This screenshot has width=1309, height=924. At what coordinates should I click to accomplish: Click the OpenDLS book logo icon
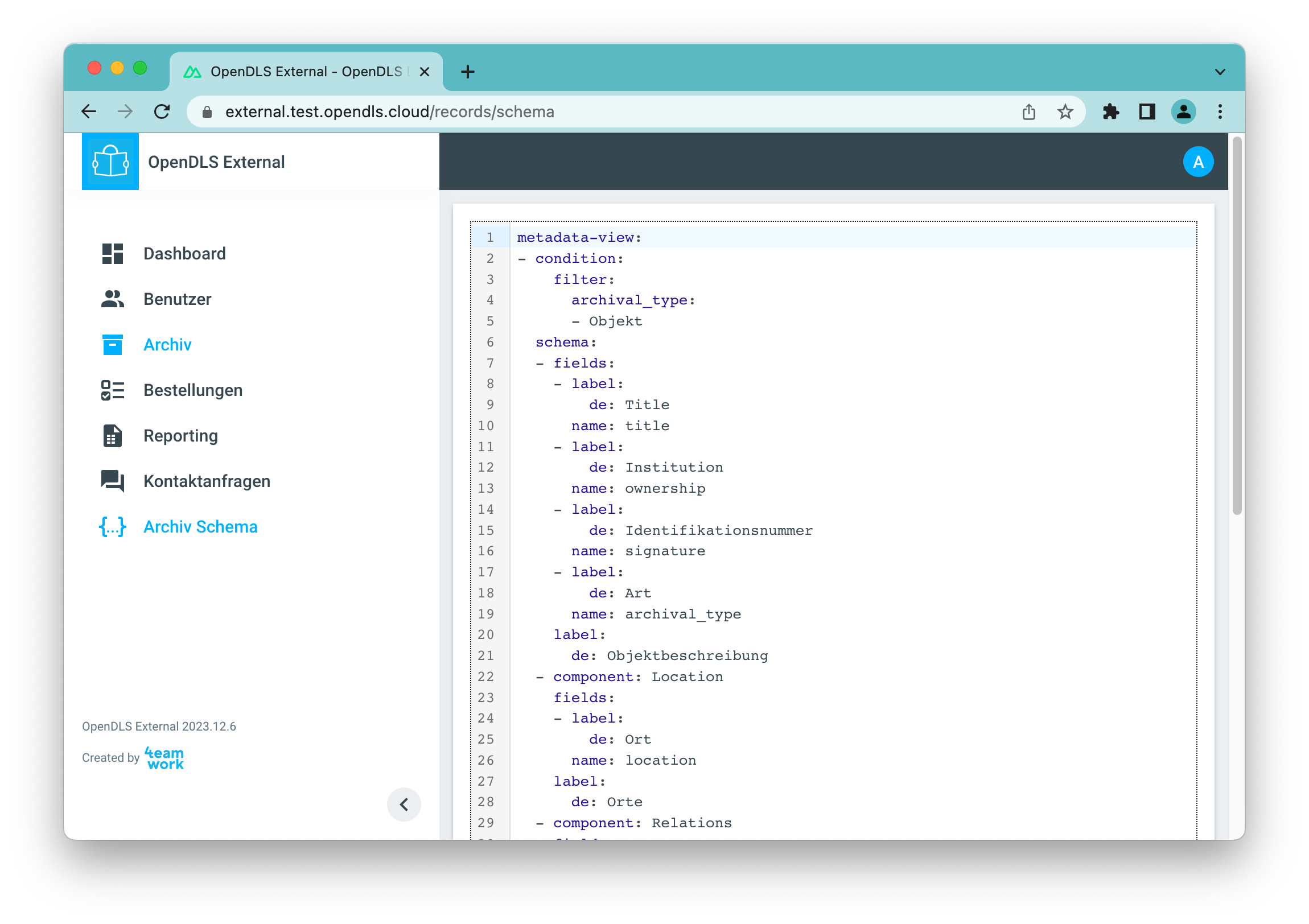click(x=110, y=162)
